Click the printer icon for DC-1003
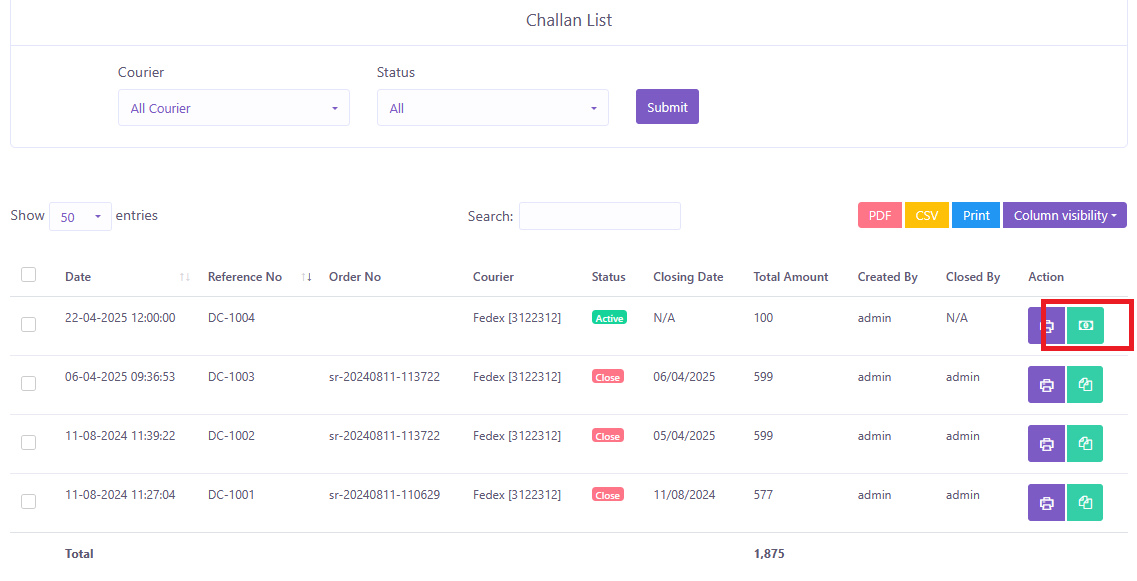 [1046, 385]
